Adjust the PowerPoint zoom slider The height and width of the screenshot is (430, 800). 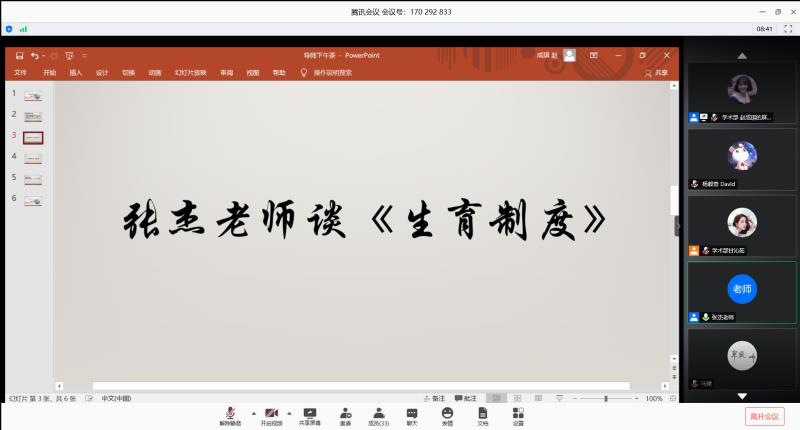click(606, 398)
